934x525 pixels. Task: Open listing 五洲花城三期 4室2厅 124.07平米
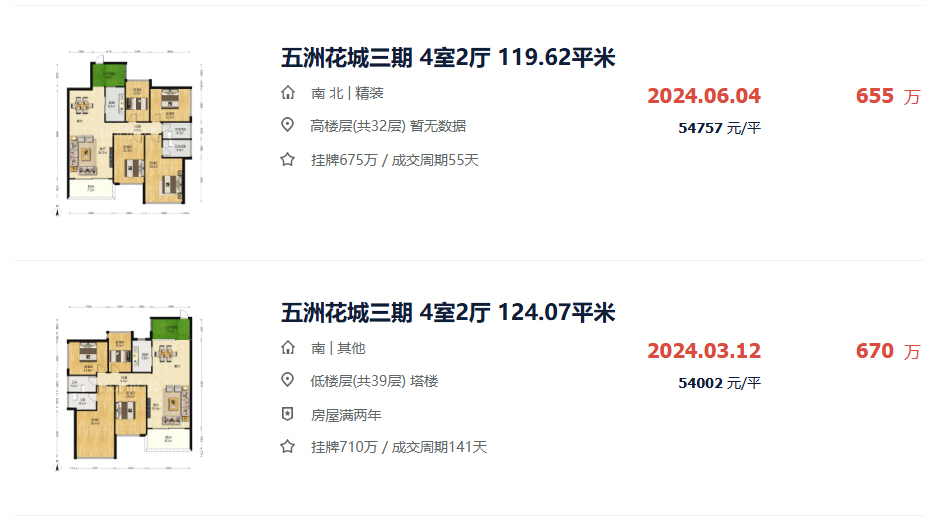448,313
